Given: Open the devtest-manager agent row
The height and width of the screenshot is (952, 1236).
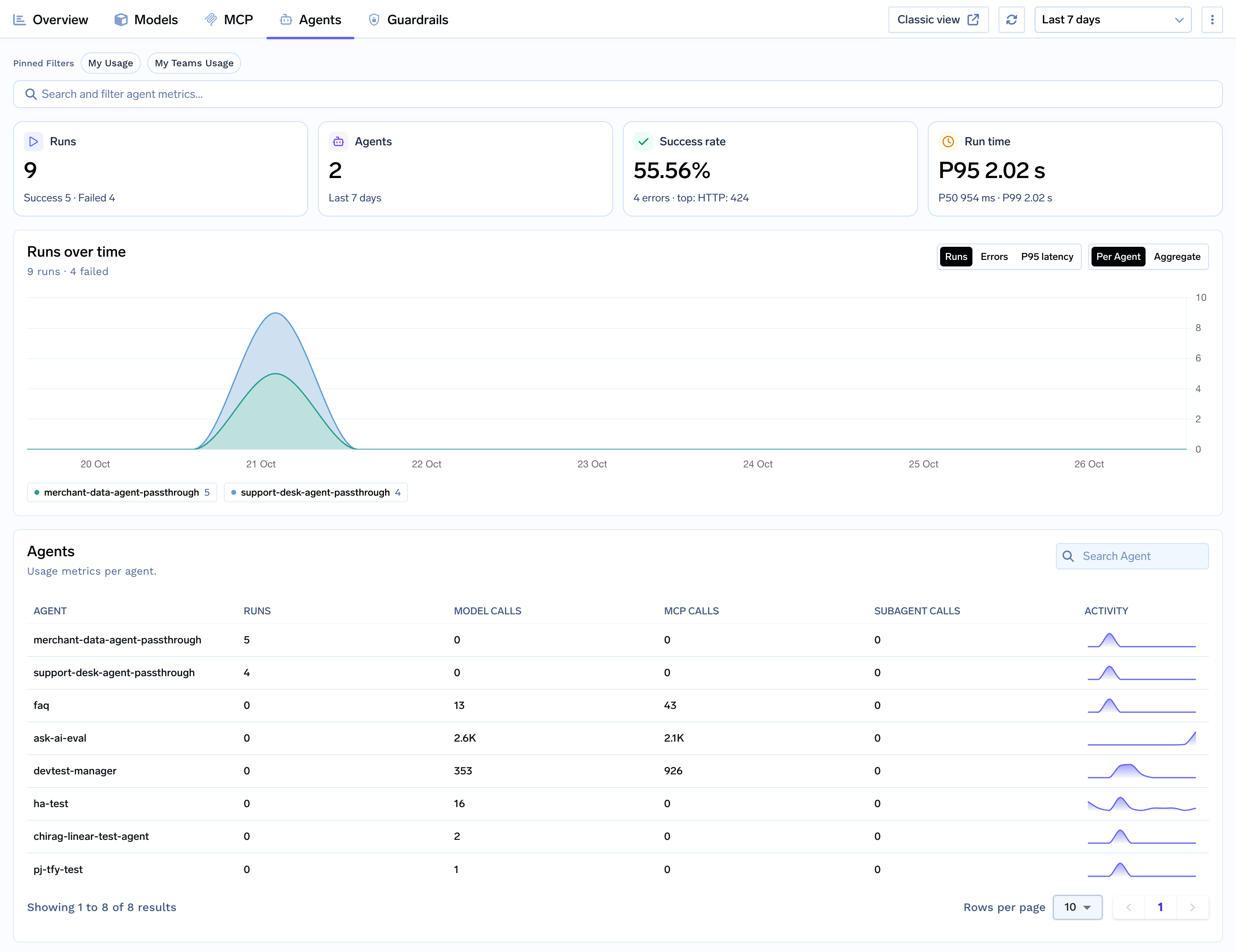Looking at the screenshot, I should point(618,771).
